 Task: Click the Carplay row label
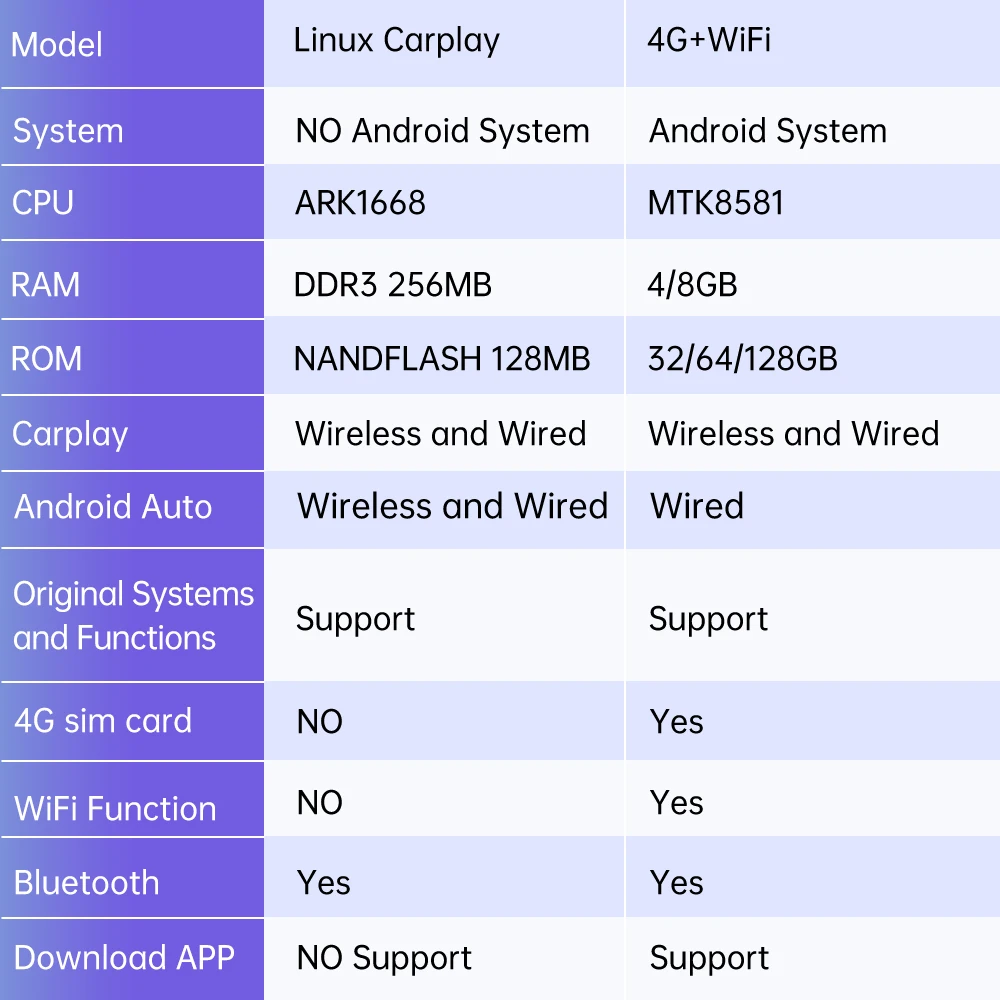click(x=70, y=435)
